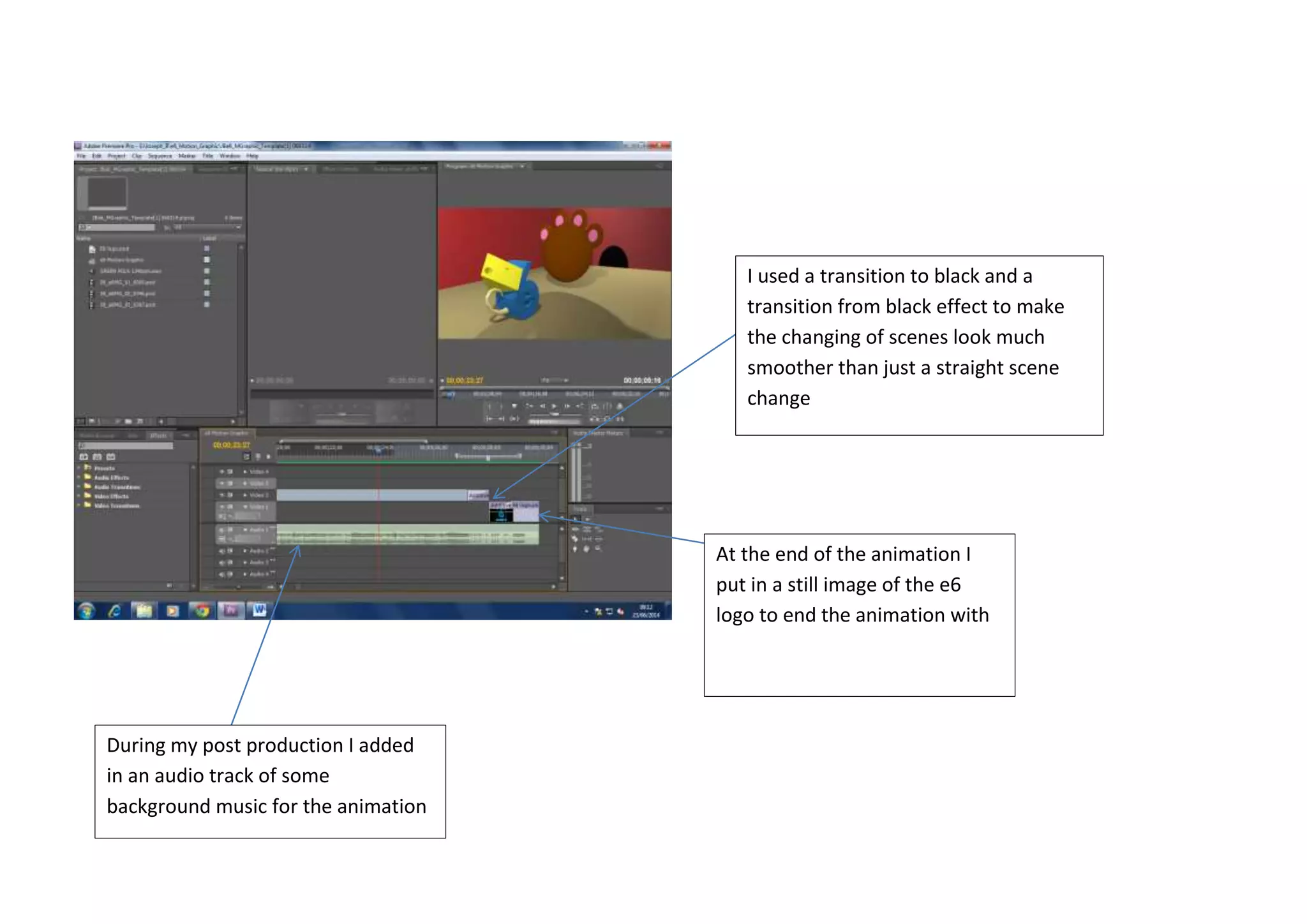Mute the Audio 2 track speaker
This screenshot has width=1307, height=924.
pyautogui.click(x=222, y=551)
